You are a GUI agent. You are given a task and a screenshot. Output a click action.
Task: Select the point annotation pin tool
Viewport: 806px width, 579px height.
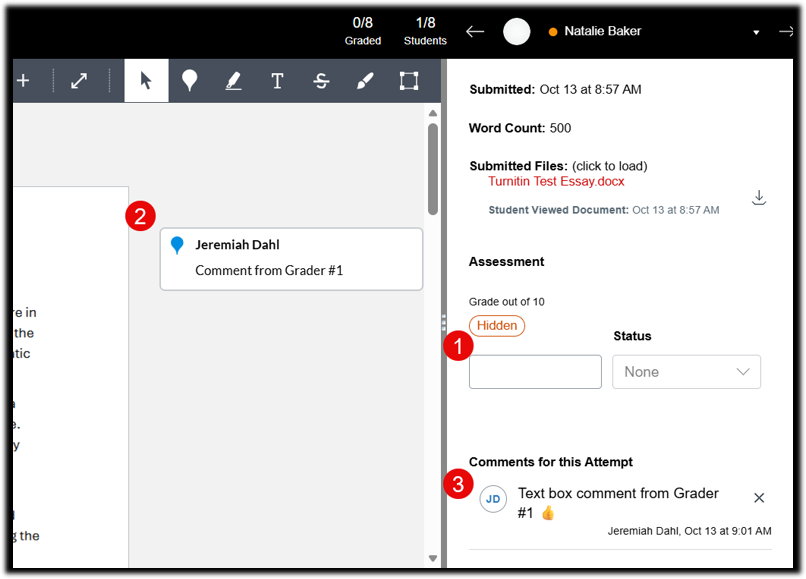tap(190, 81)
